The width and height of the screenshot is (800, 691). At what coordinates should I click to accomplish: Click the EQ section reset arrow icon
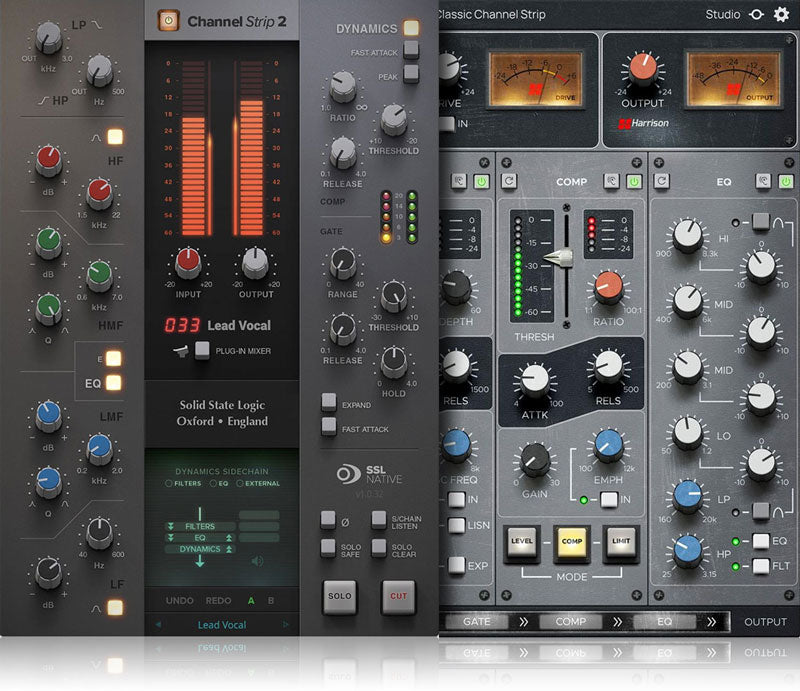(x=661, y=181)
